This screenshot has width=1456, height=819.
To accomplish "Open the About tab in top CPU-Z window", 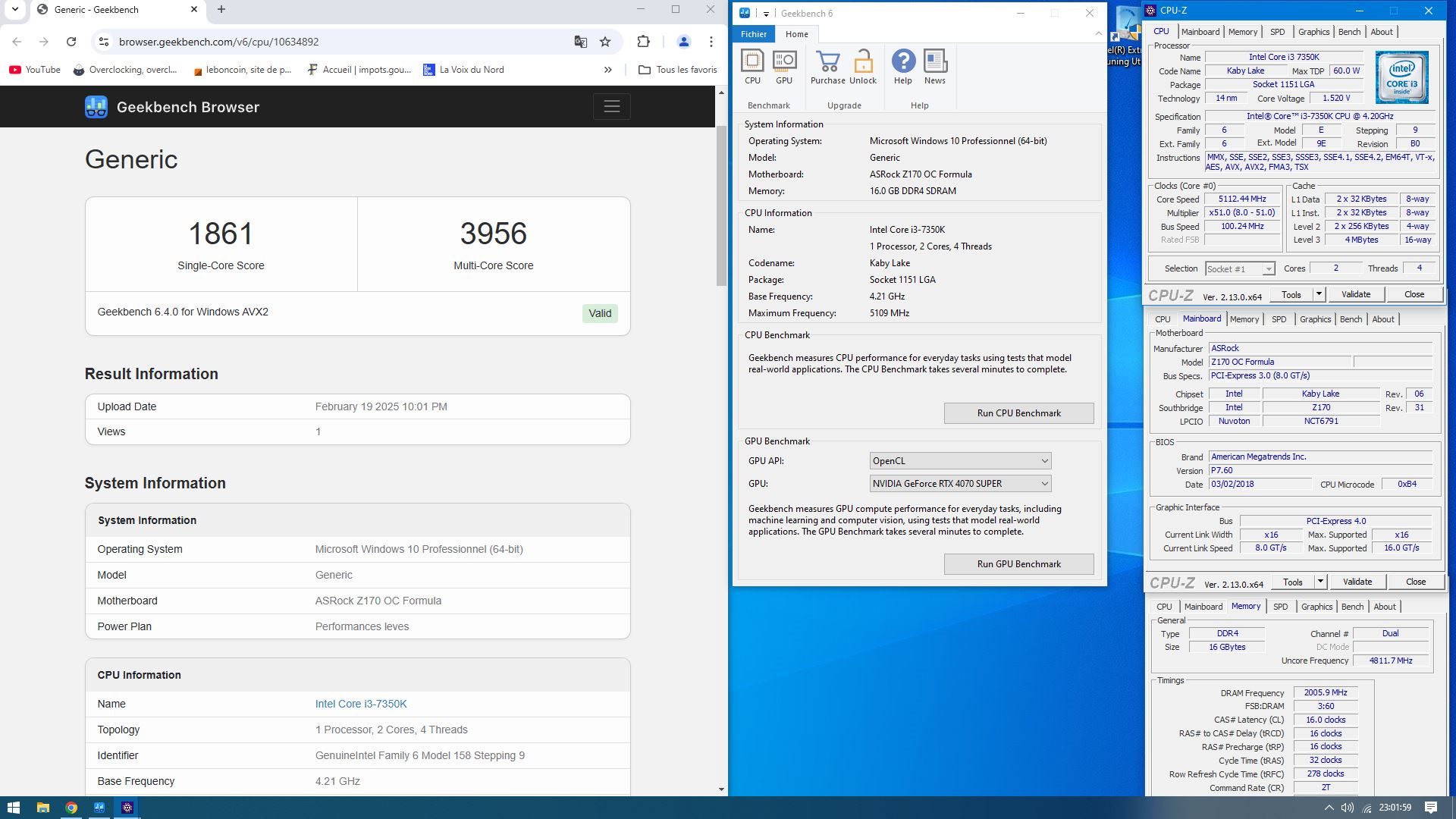I will [1382, 32].
